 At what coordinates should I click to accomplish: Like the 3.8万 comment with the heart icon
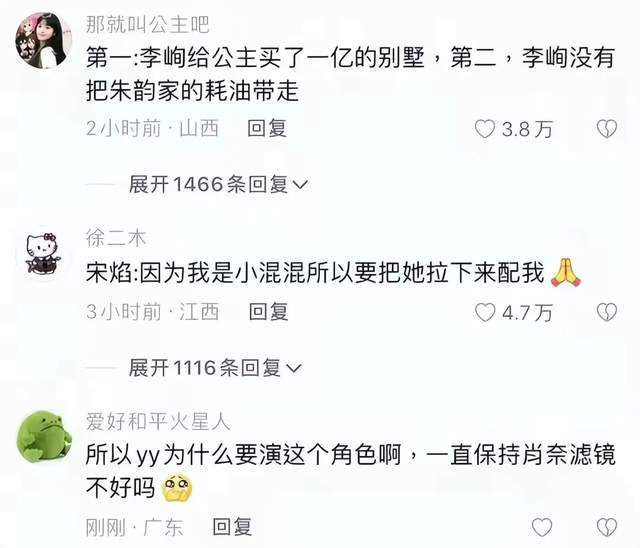point(484,129)
